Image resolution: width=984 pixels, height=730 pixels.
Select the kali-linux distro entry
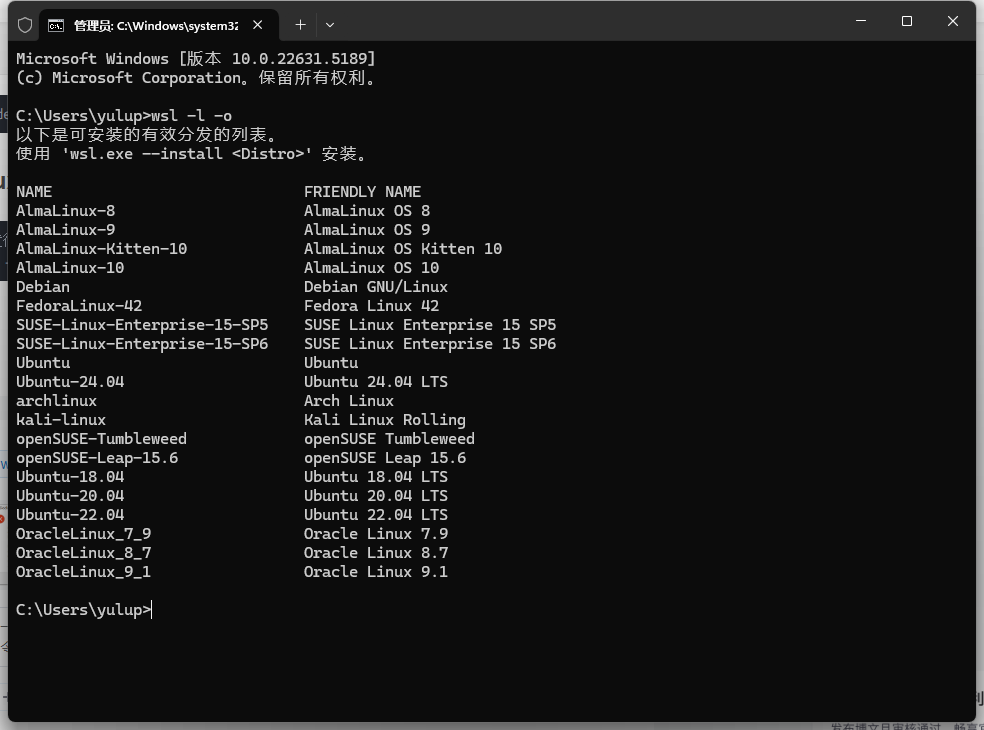click(x=60, y=419)
